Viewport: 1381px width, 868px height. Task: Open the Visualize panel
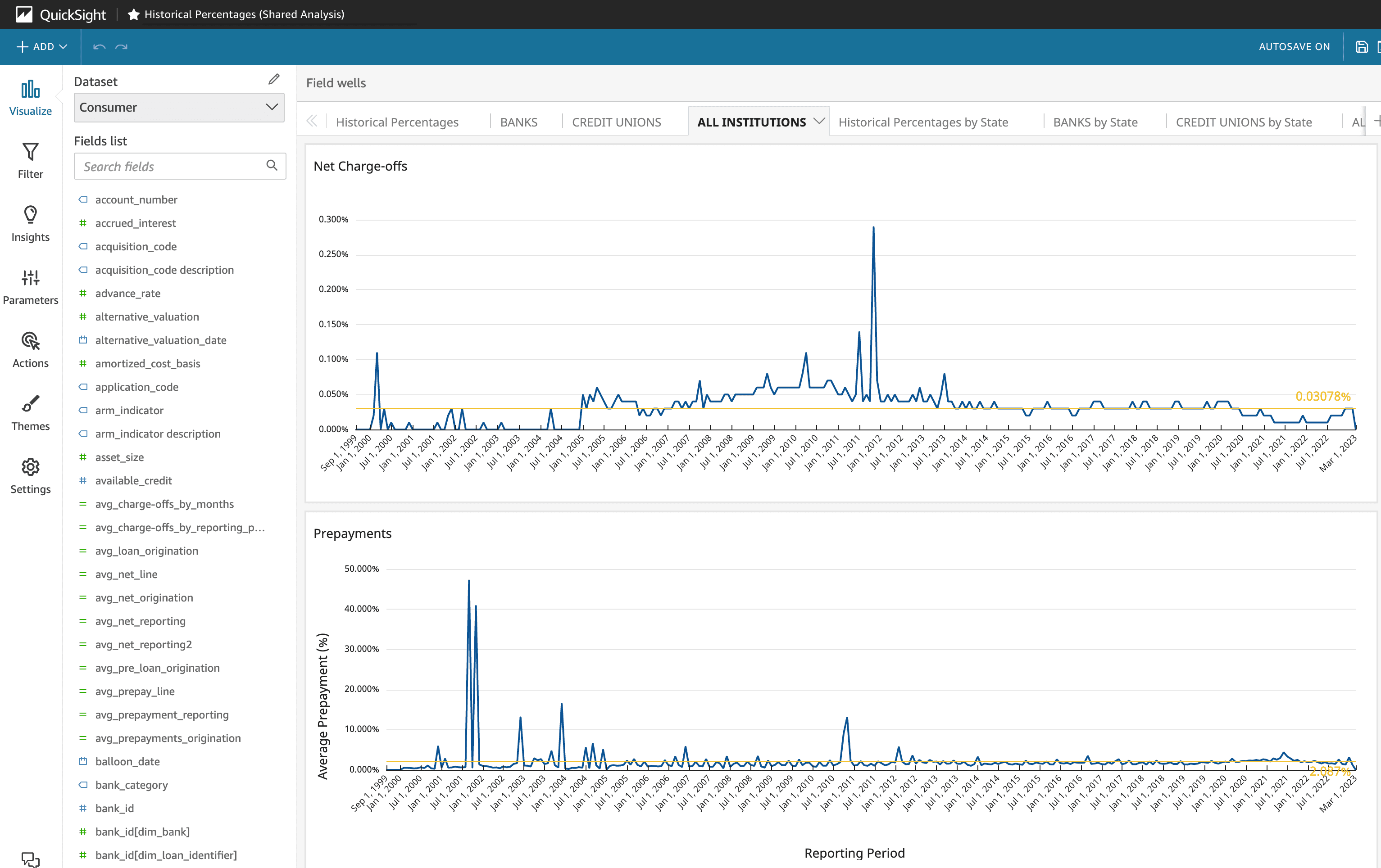coord(30,96)
